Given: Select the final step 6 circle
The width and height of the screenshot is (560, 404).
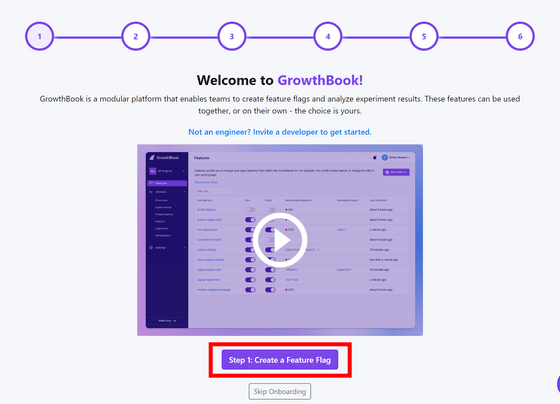Looking at the screenshot, I should pyautogui.click(x=520, y=36).
